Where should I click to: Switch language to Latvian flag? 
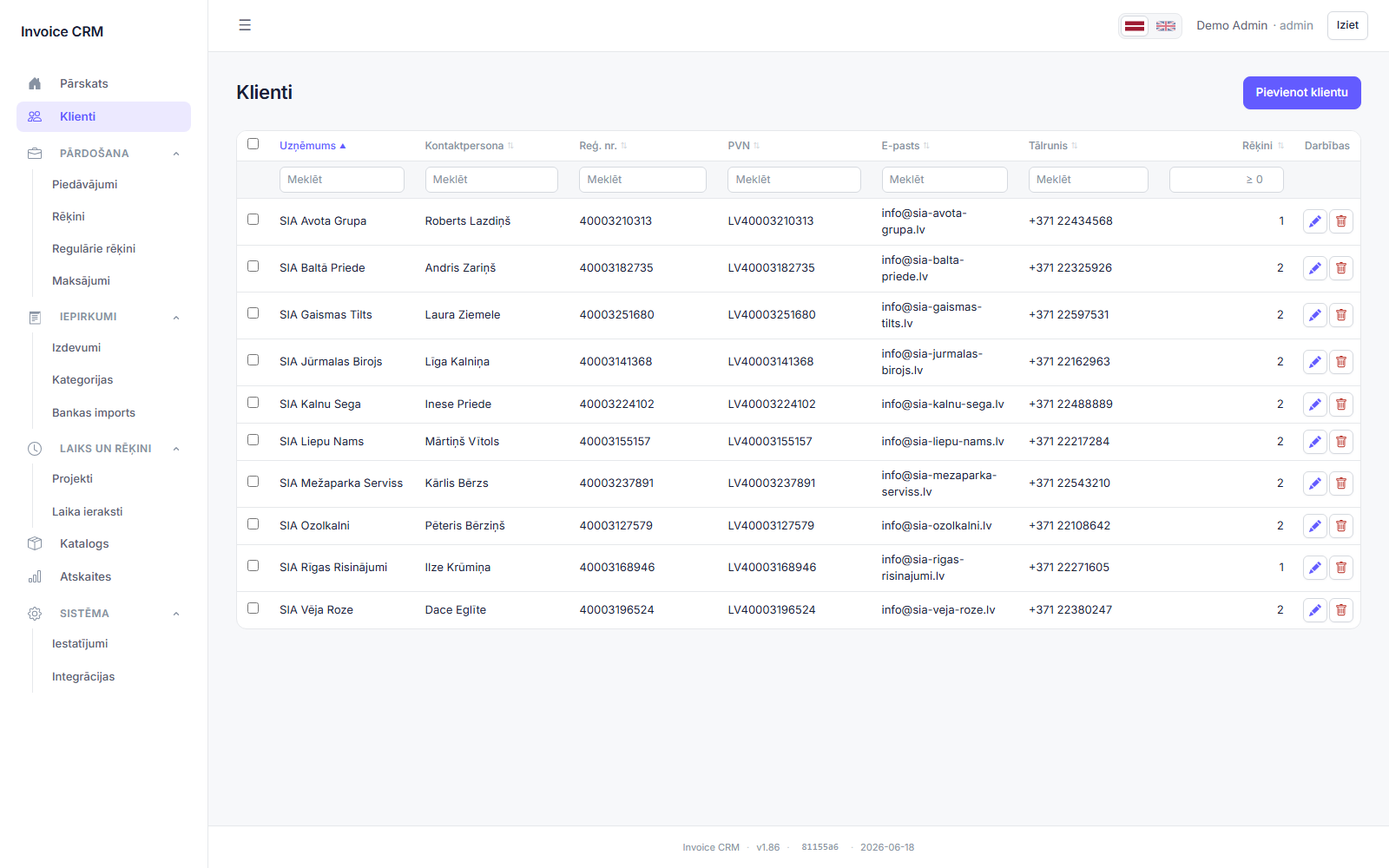click(1135, 26)
